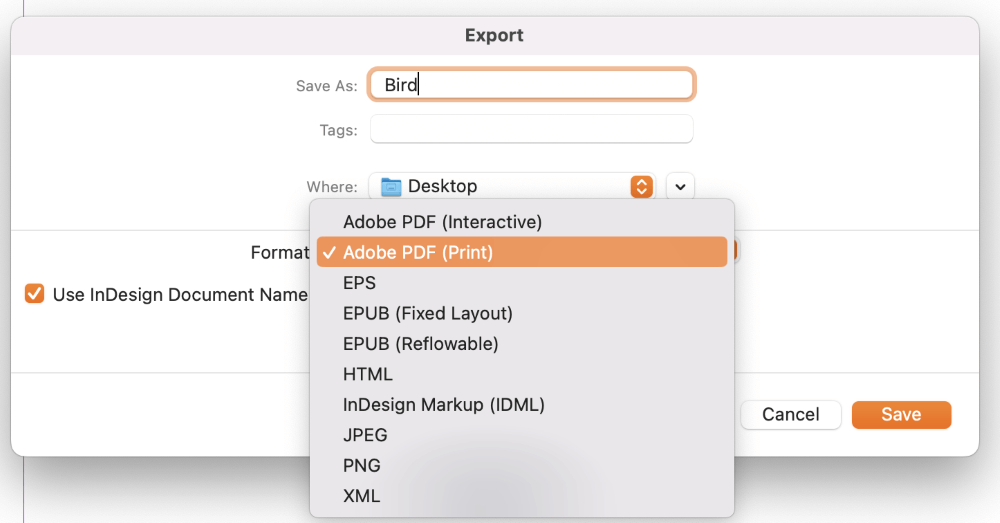Choose JPEG export format
1000x523 pixels.
[x=522, y=435]
